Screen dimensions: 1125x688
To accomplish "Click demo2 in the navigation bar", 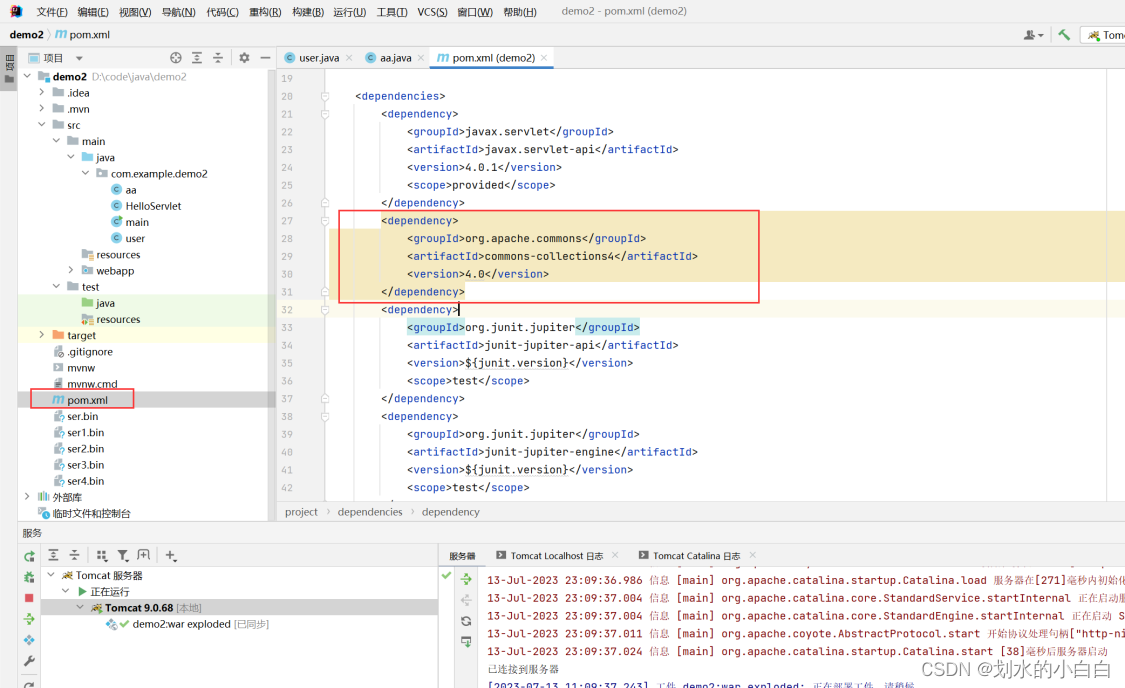I will pyautogui.click(x=27, y=34).
